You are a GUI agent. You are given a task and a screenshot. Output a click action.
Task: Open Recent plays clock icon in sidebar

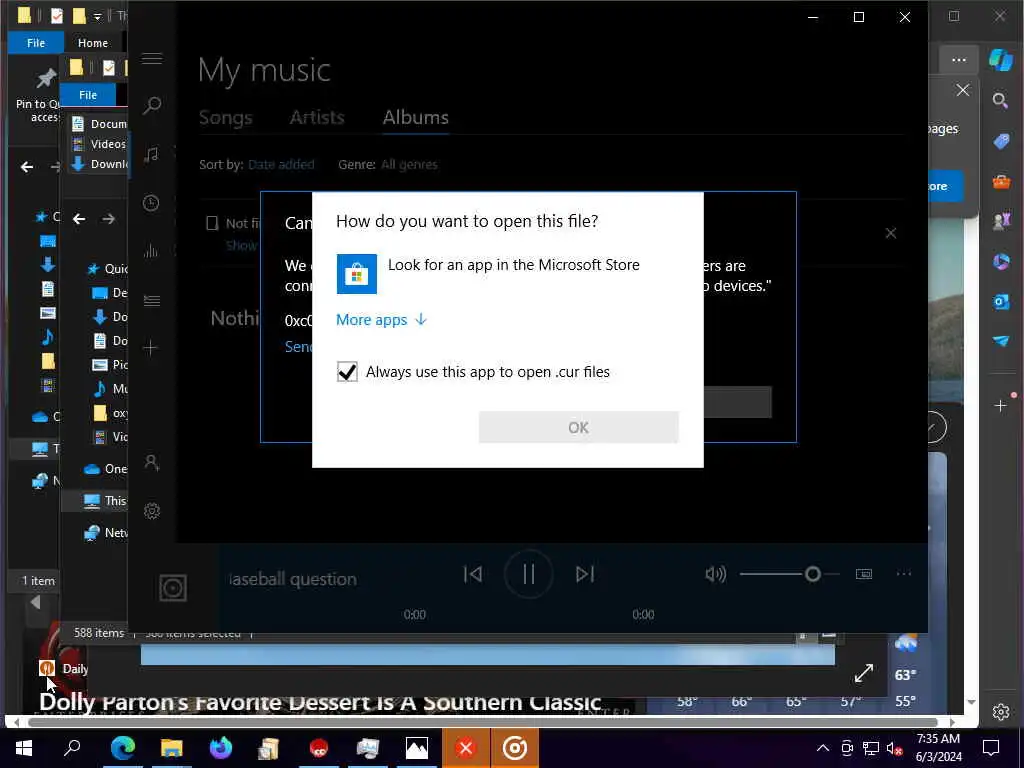[x=152, y=203]
